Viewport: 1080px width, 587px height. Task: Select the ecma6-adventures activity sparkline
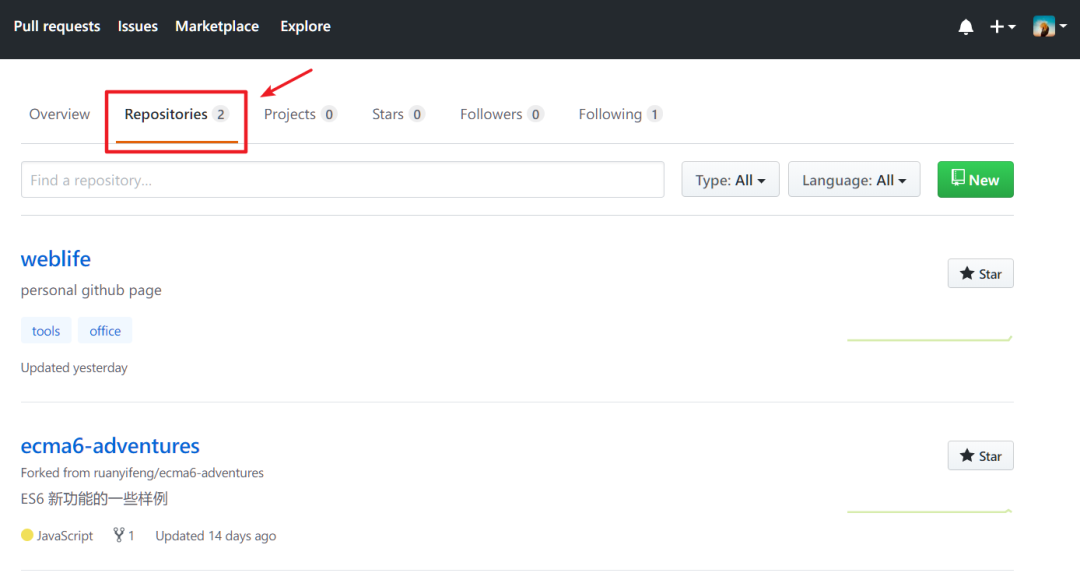tap(930, 511)
